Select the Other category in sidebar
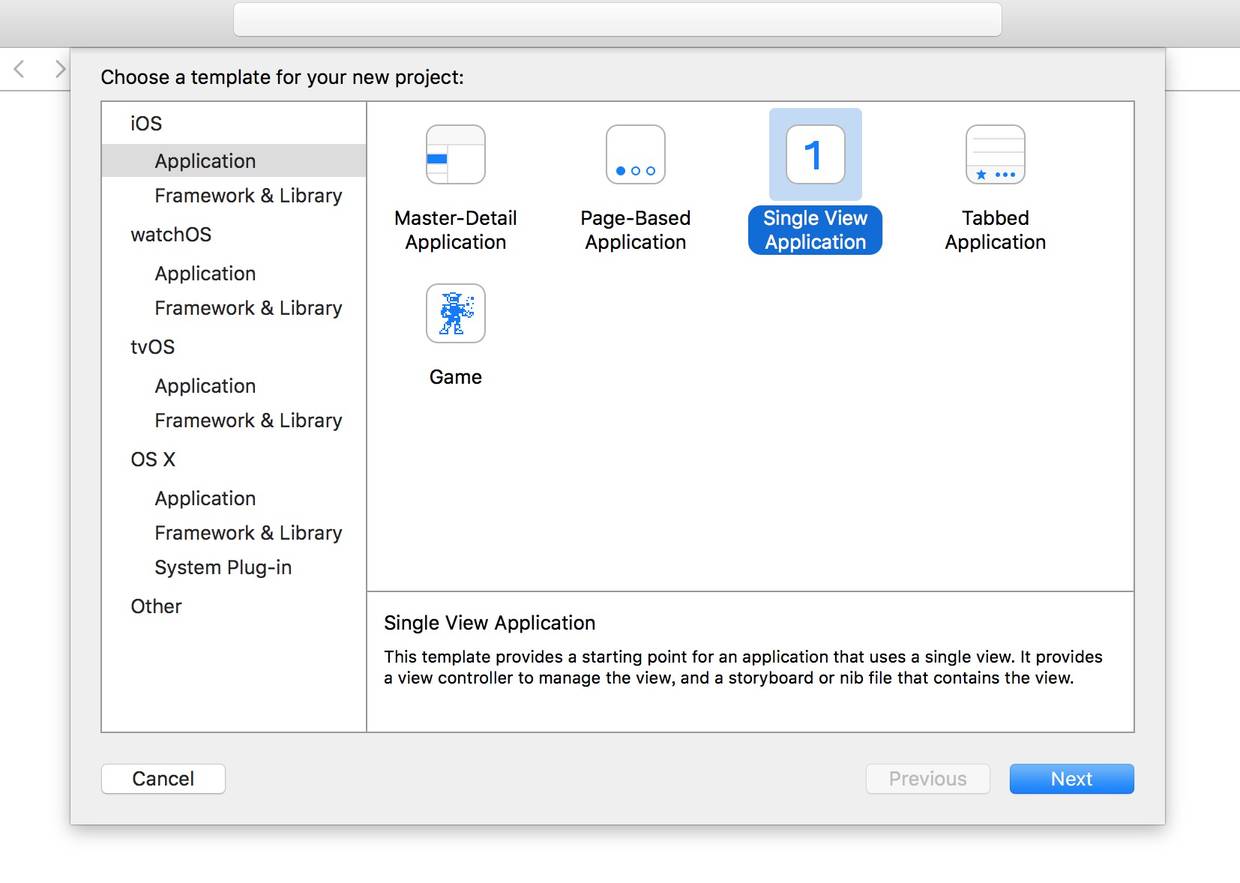The height and width of the screenshot is (883, 1240). pyautogui.click(x=156, y=607)
